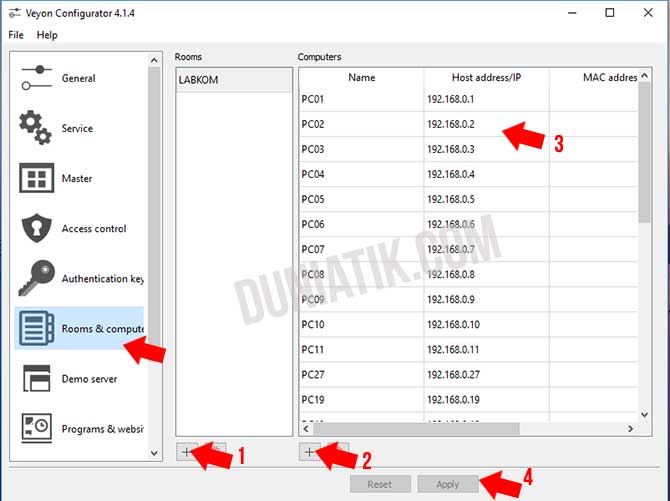Select the PC01 name cell
This screenshot has height=501, width=670.
[361, 99]
